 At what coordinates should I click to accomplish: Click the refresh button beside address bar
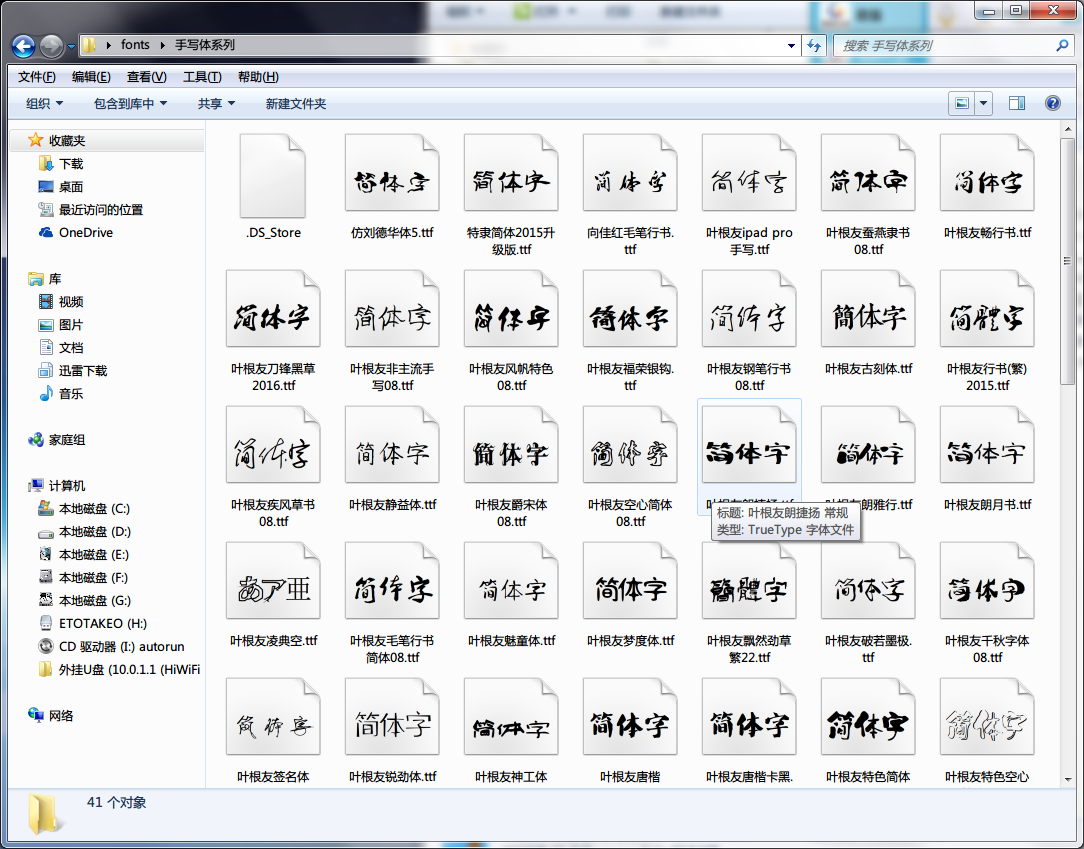click(x=814, y=46)
